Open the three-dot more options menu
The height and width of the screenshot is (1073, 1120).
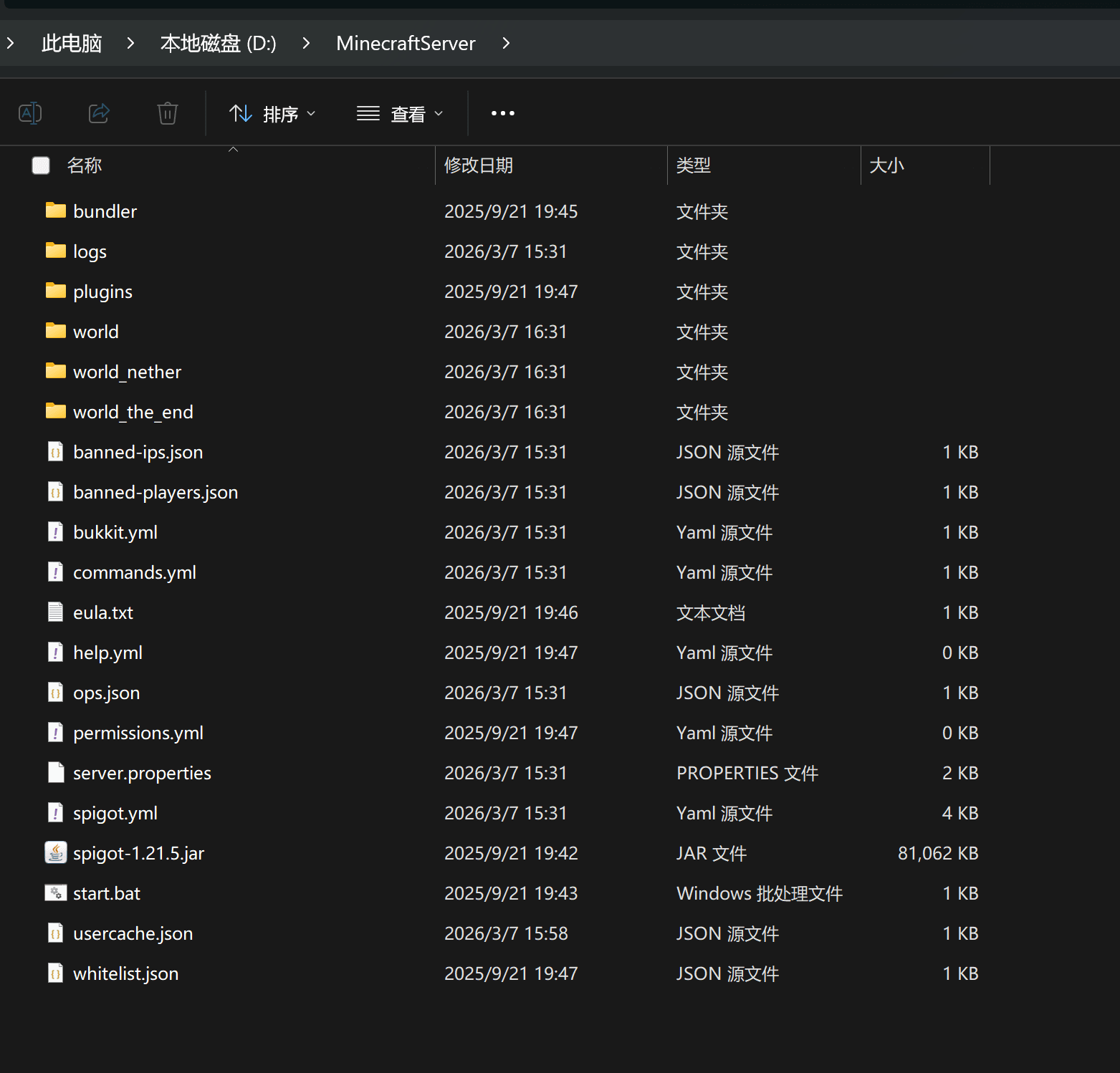point(502,113)
